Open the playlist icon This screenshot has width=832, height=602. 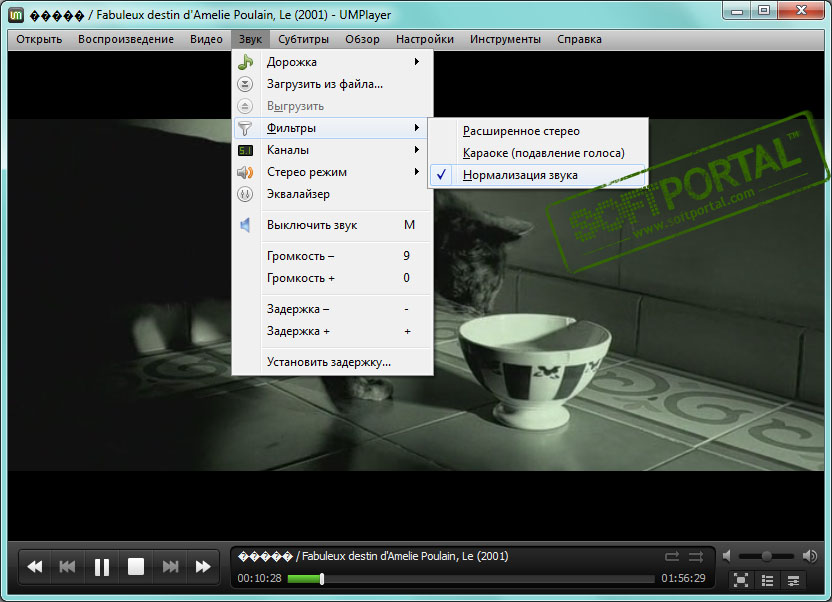point(767,580)
